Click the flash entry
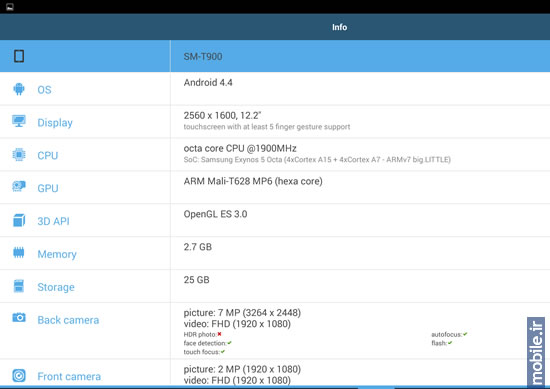550x389 pixels. 442,343
